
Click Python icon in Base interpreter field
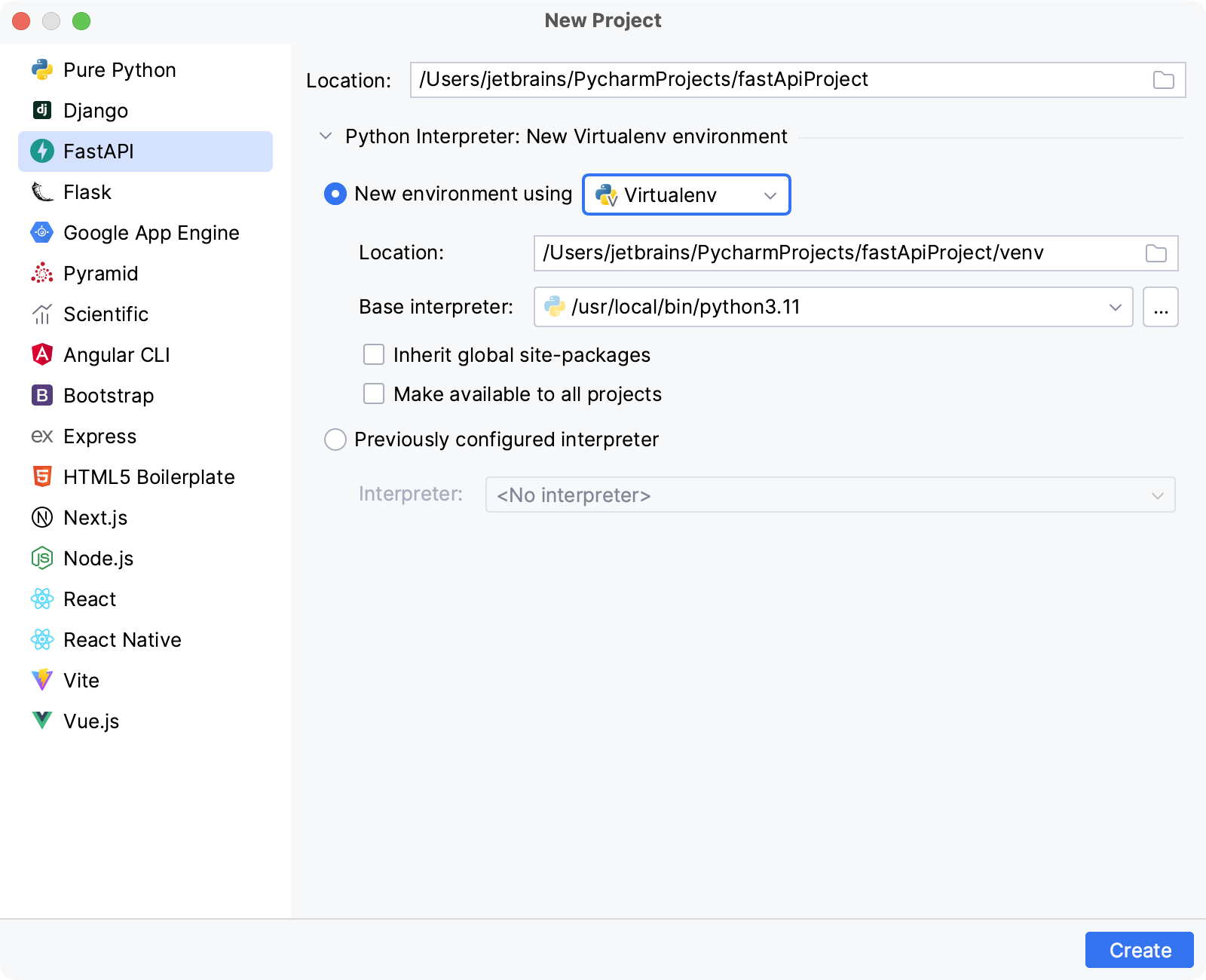click(x=555, y=306)
